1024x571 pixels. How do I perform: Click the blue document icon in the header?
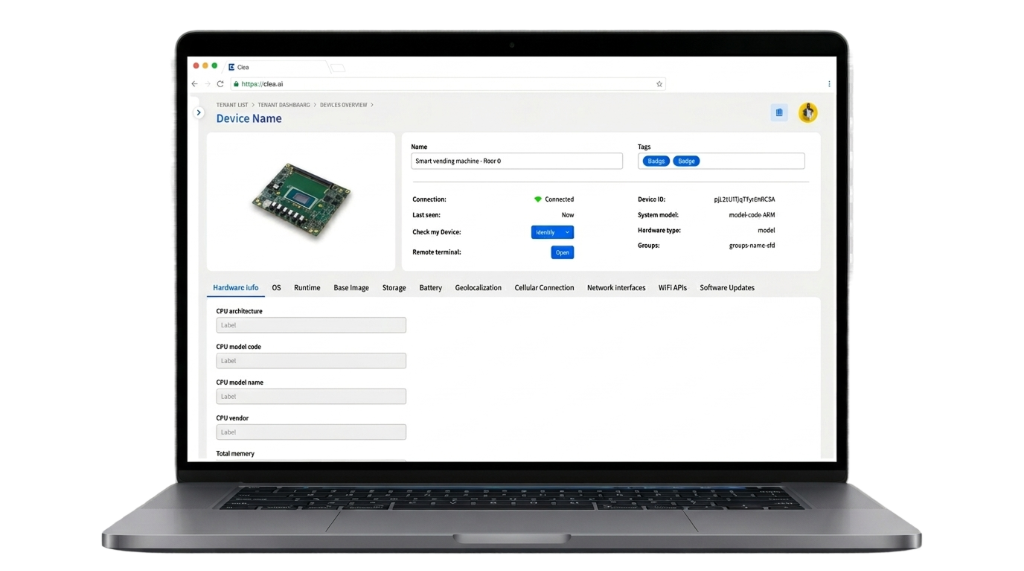779,113
